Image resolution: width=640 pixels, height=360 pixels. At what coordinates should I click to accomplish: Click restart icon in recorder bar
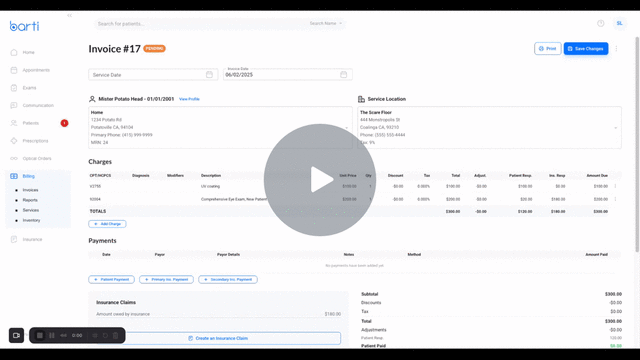pos(105,336)
